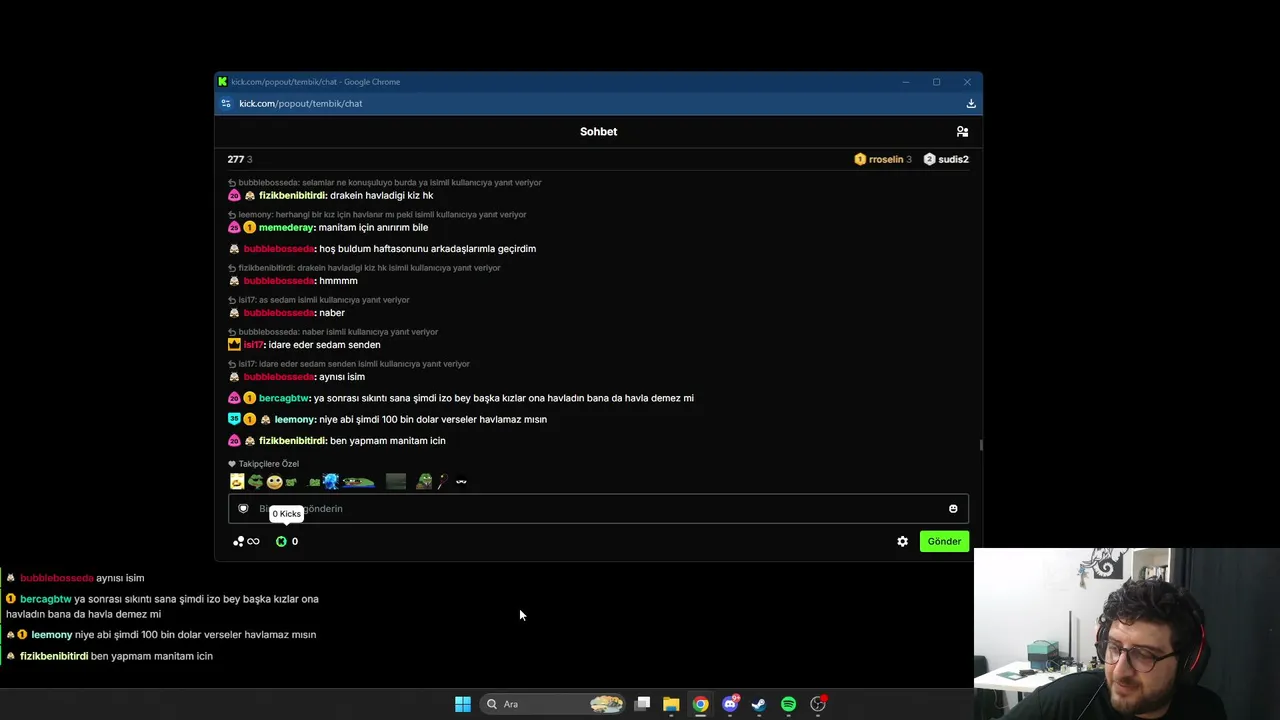Open Task View on taskbar
Viewport: 1280px width, 720px height.
643,704
